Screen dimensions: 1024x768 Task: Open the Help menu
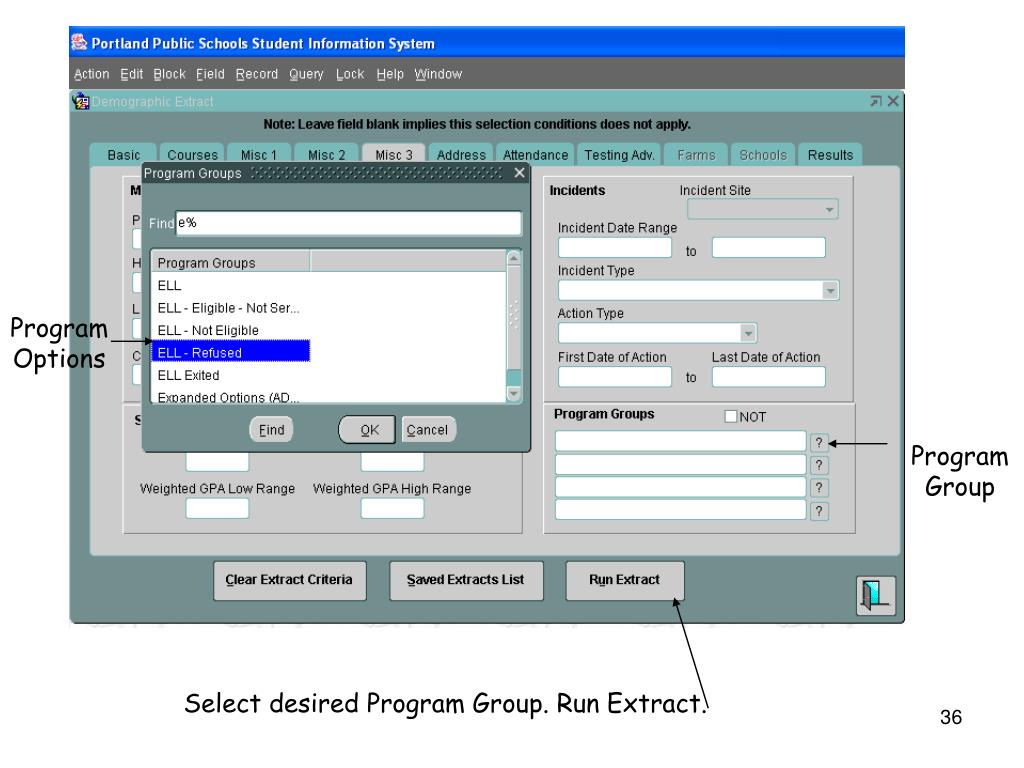click(390, 74)
